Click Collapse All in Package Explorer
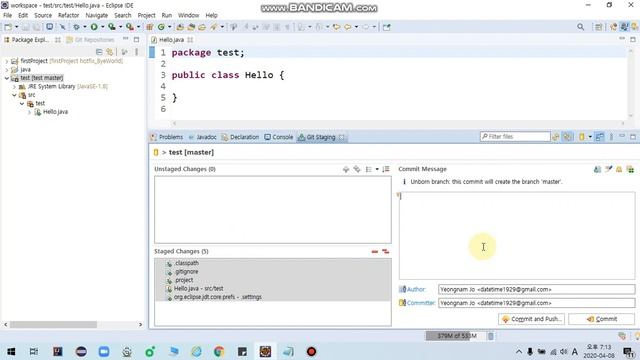The height and width of the screenshot is (360, 640). pyautogui.click(x=99, y=52)
